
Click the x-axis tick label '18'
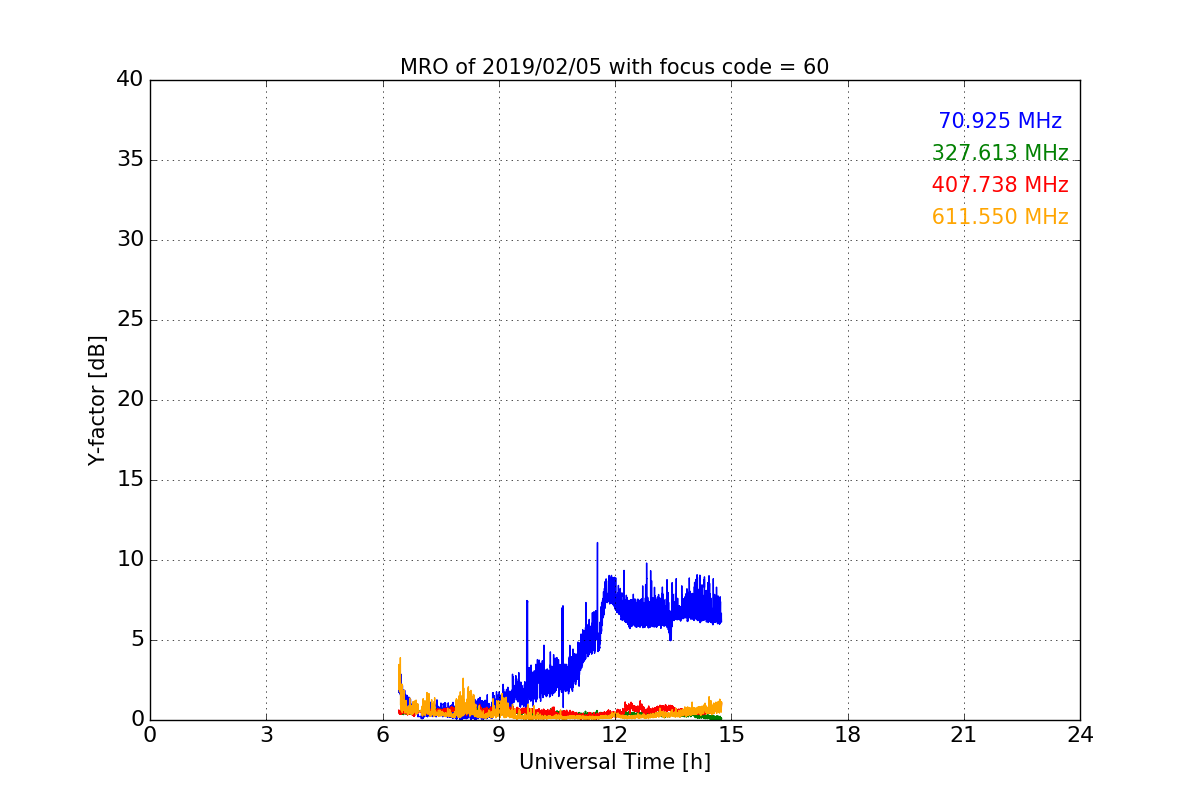coord(848,735)
